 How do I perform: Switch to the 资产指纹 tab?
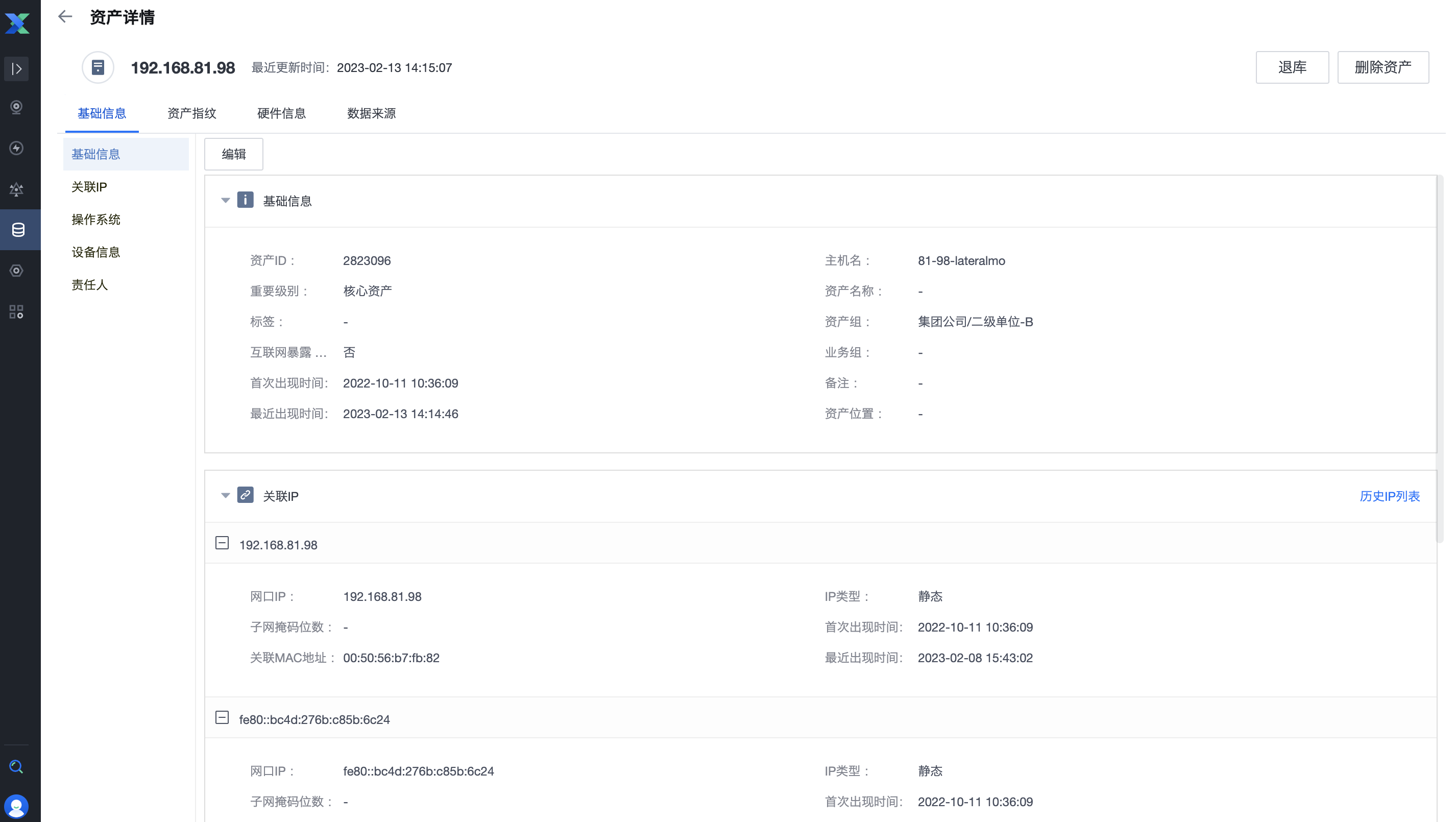191,114
